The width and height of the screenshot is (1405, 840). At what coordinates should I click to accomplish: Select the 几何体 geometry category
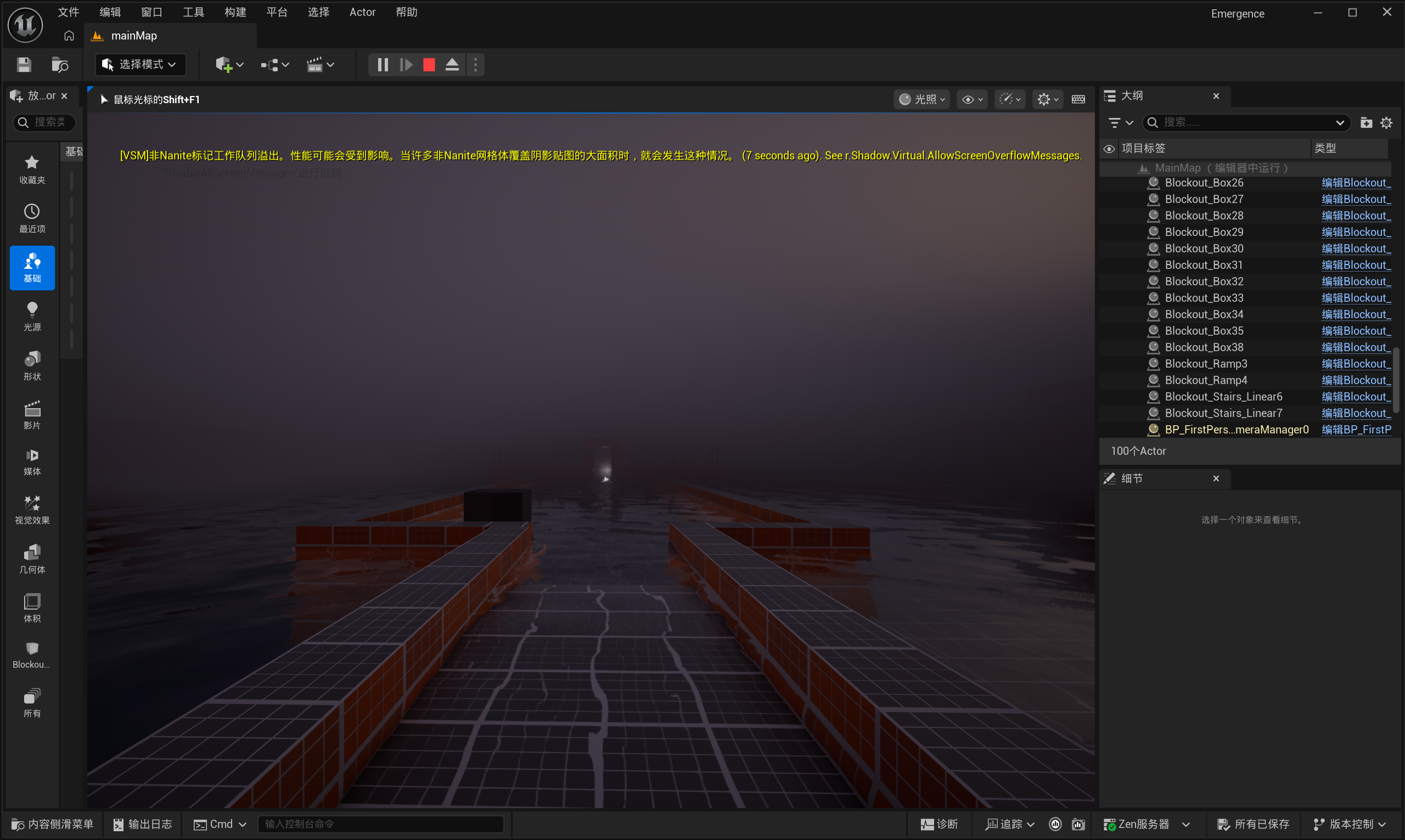point(32,559)
